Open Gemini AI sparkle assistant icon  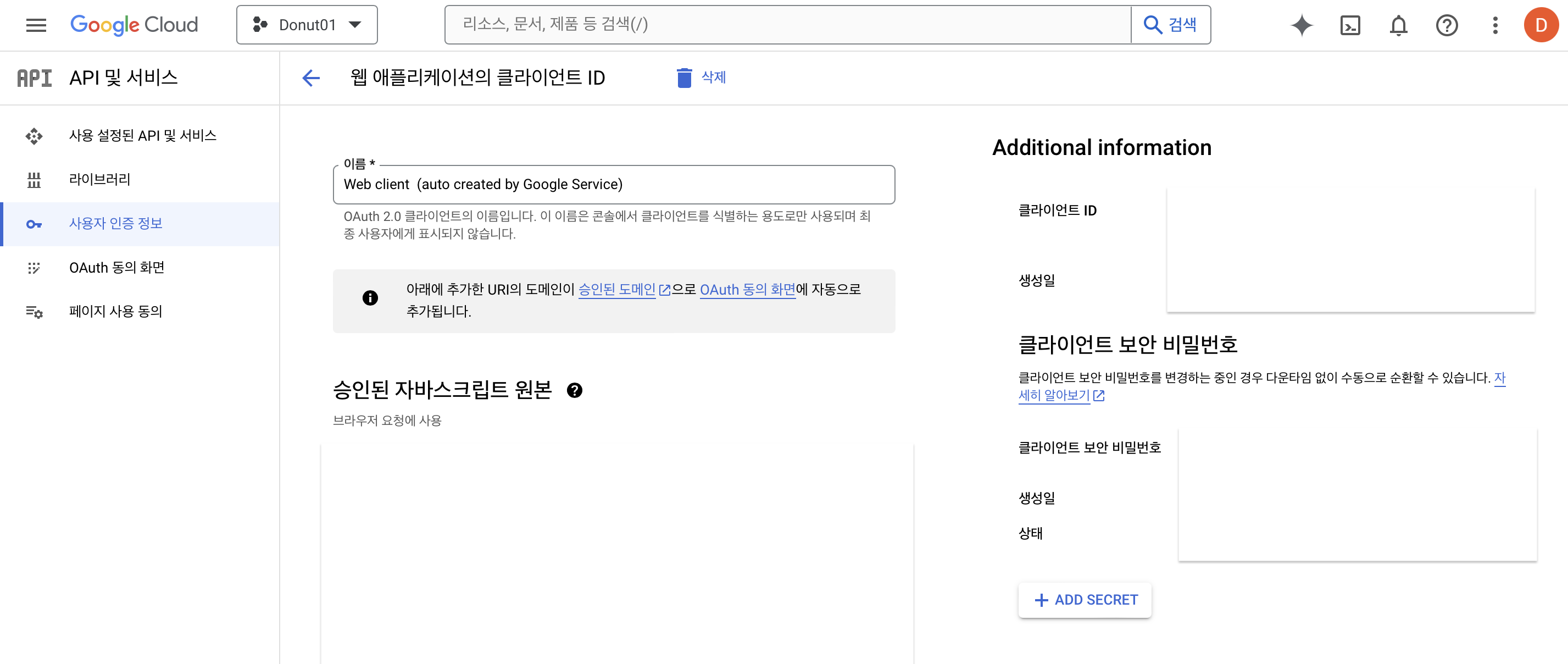click(1302, 25)
